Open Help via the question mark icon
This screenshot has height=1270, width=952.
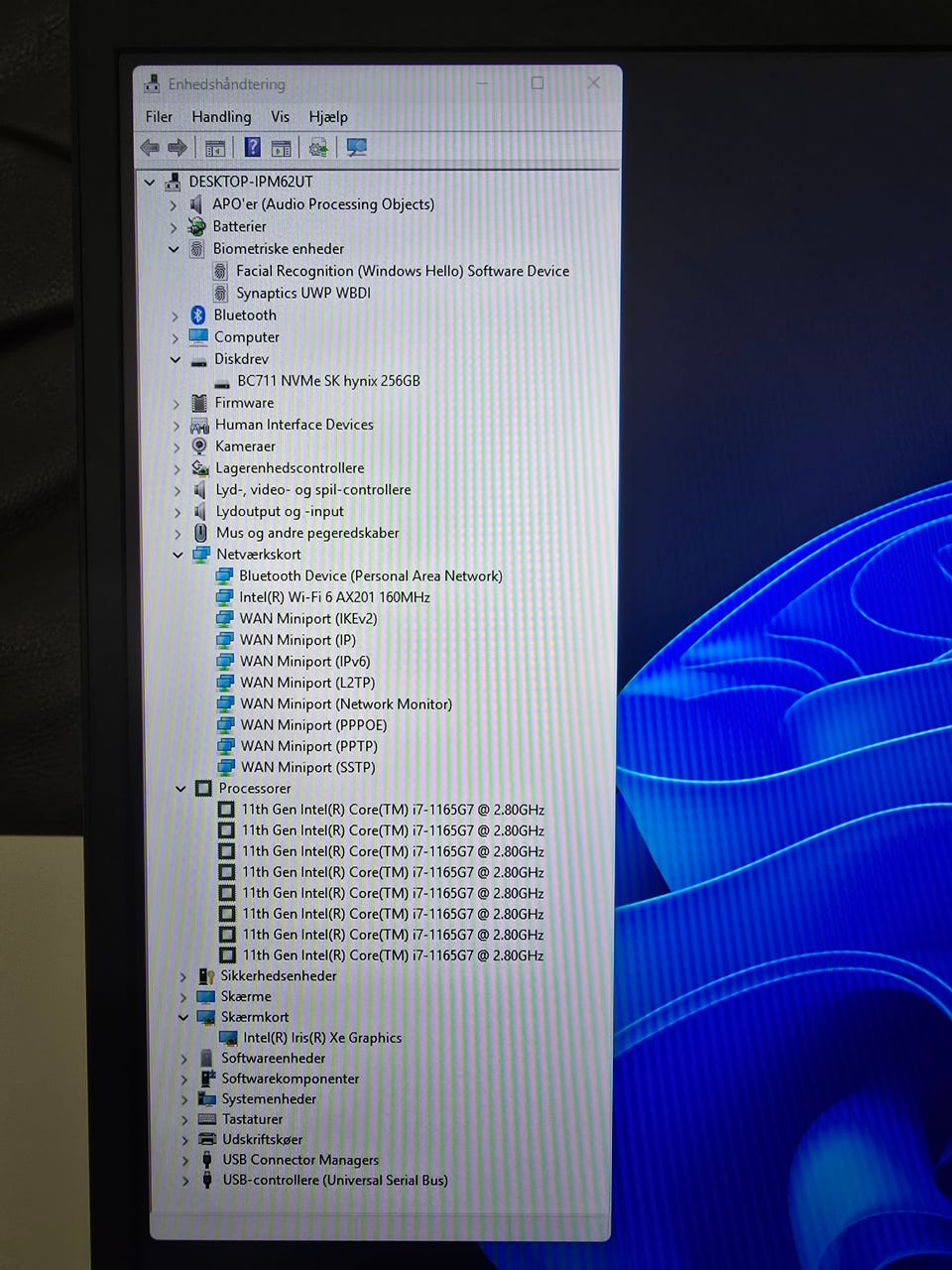tap(253, 148)
